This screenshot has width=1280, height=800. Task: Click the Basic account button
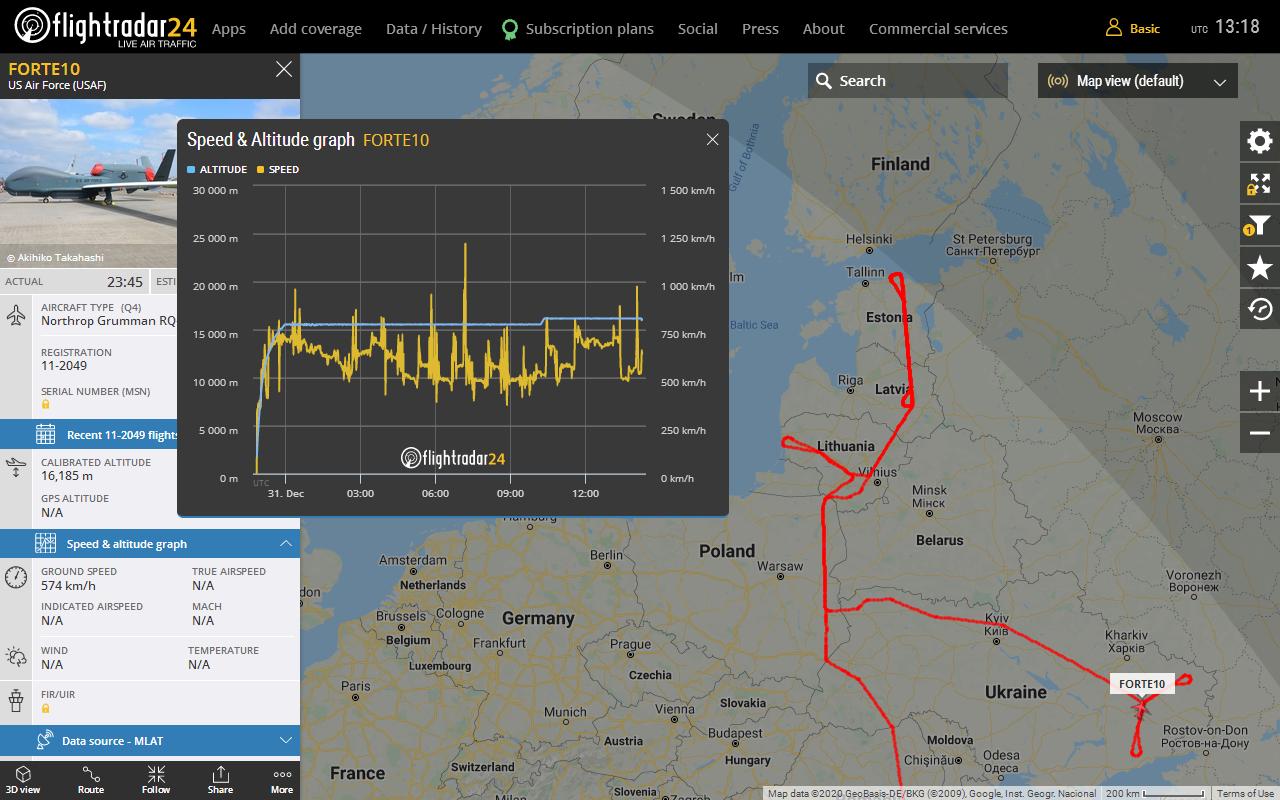click(x=1133, y=29)
